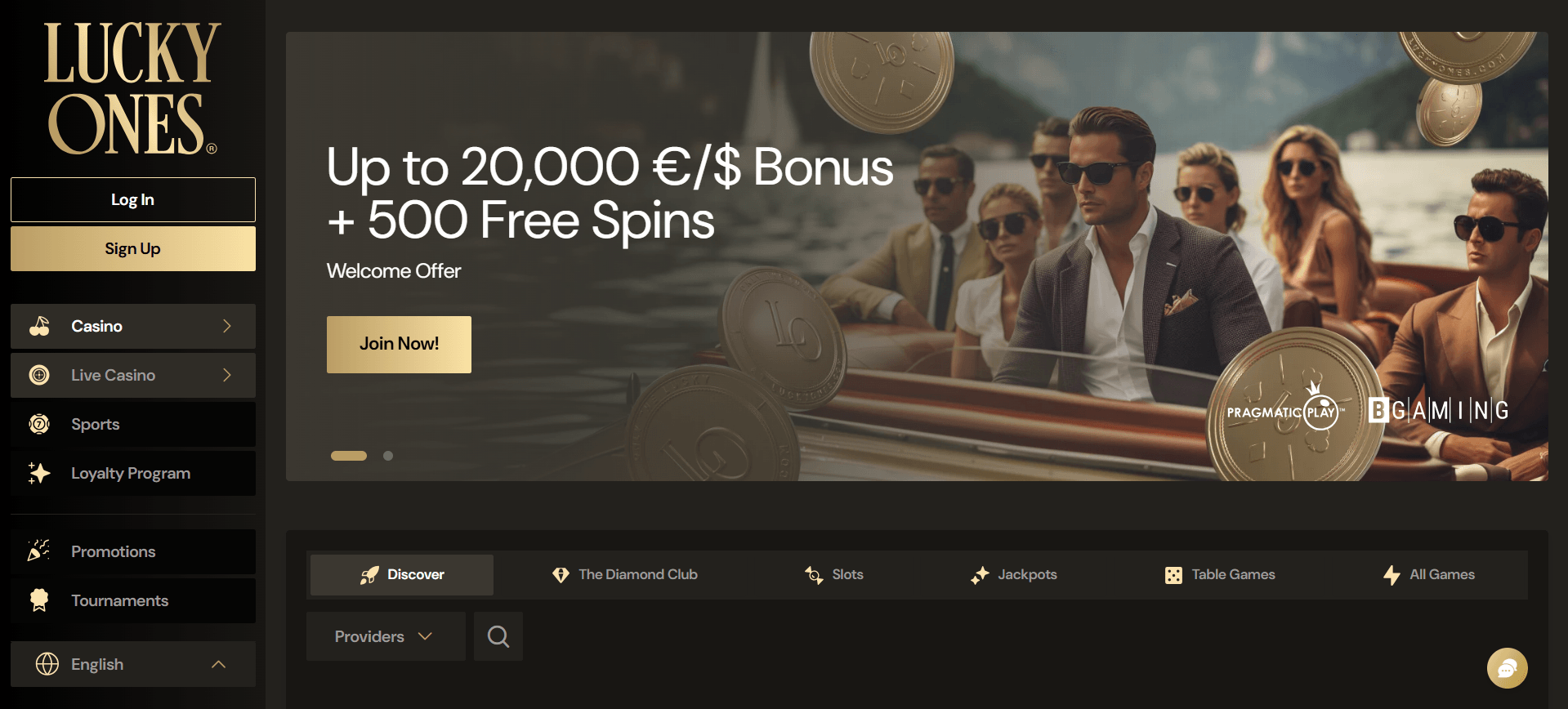
Task: Open the Providers dropdown
Action: coord(386,636)
